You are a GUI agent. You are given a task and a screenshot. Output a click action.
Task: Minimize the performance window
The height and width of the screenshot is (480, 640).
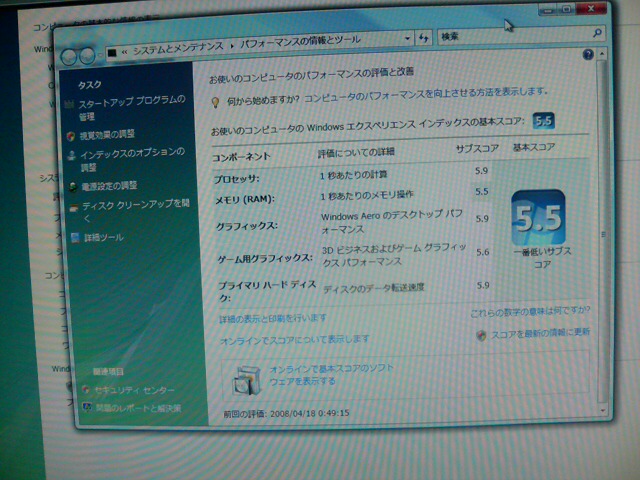click(x=548, y=10)
